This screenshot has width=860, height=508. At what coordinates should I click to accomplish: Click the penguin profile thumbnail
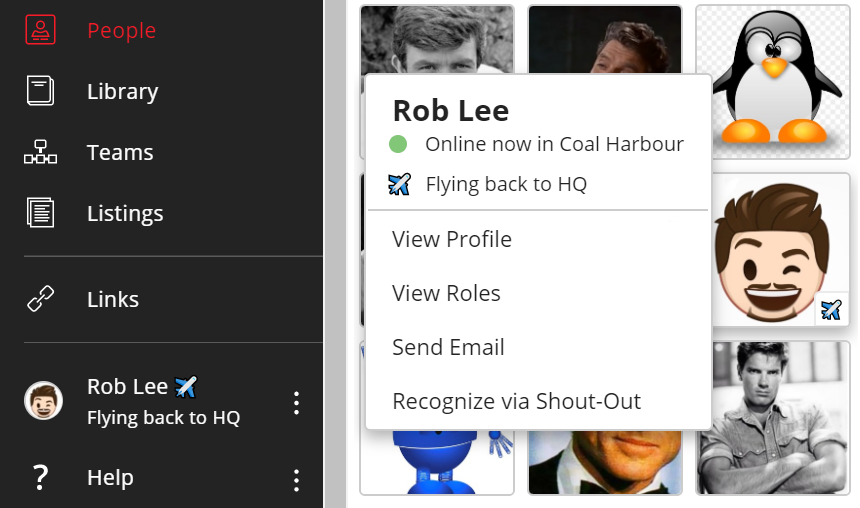point(773,82)
